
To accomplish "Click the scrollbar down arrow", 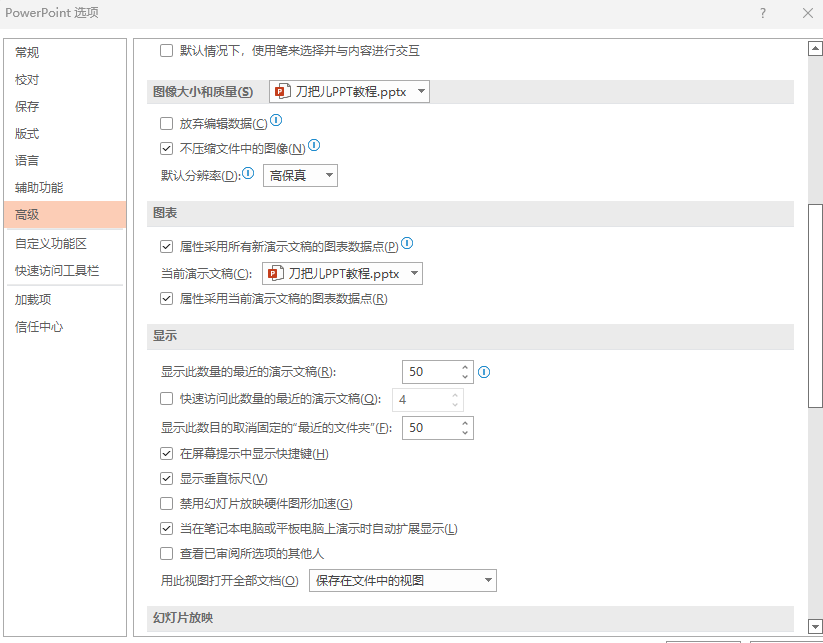I will [815, 626].
